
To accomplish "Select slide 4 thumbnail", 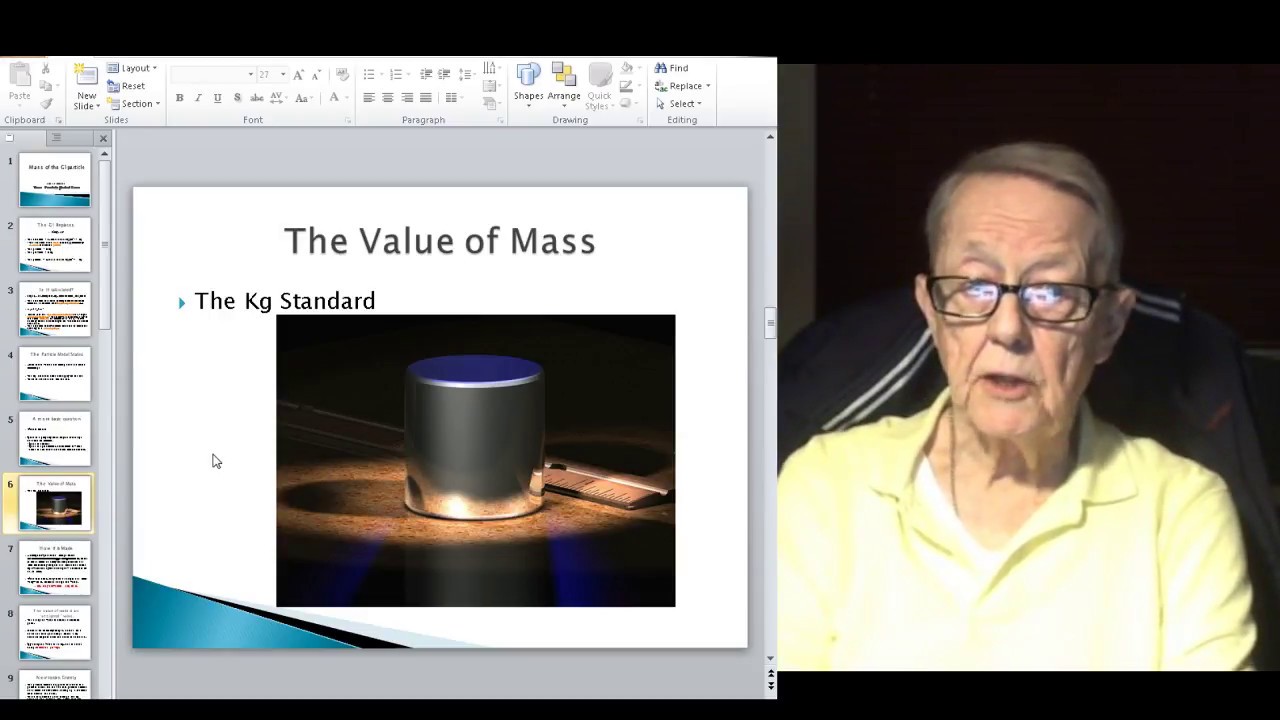I will point(54,374).
